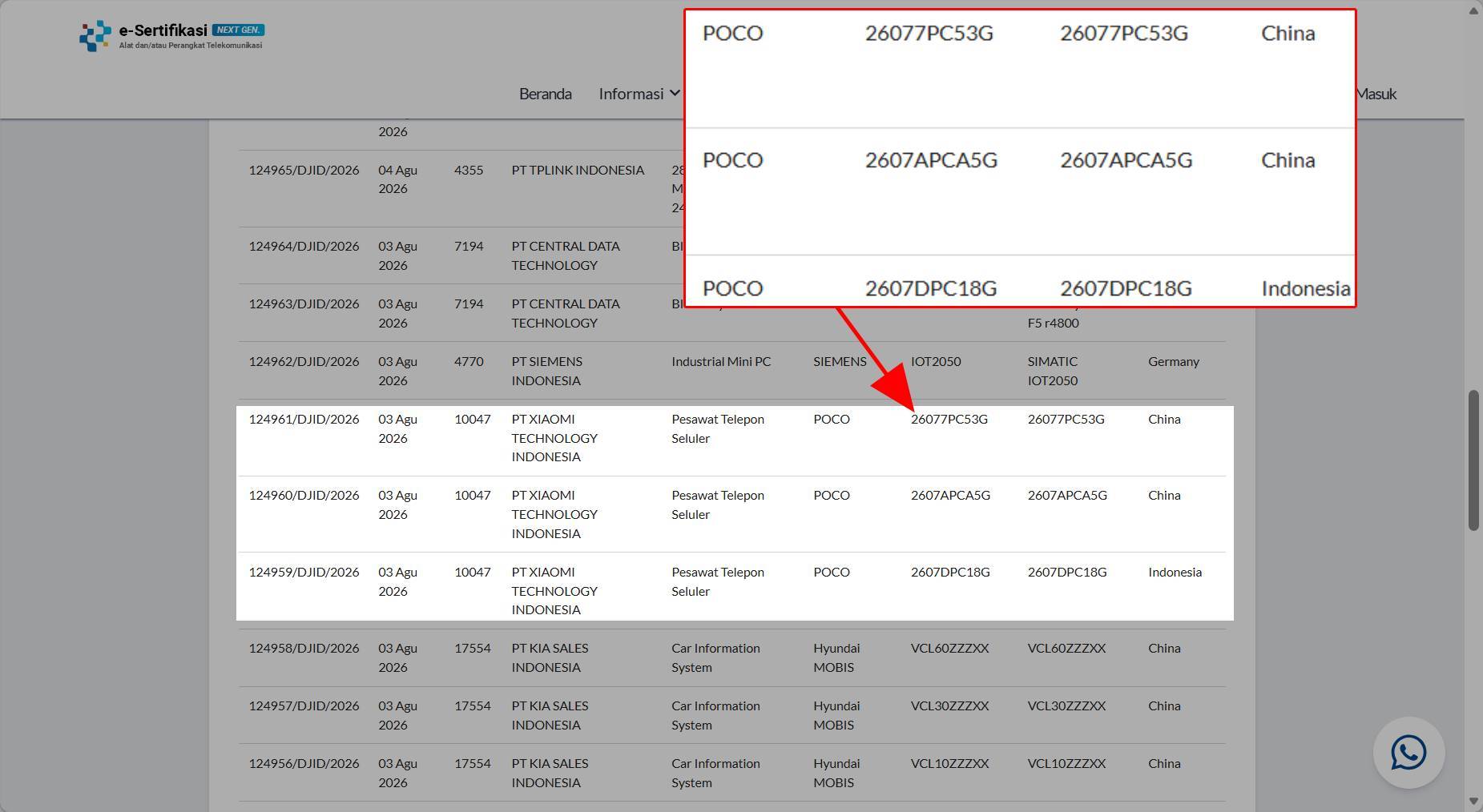The image size is (1483, 812).
Task: Click 17554 in the 124957 row
Action: [473, 705]
